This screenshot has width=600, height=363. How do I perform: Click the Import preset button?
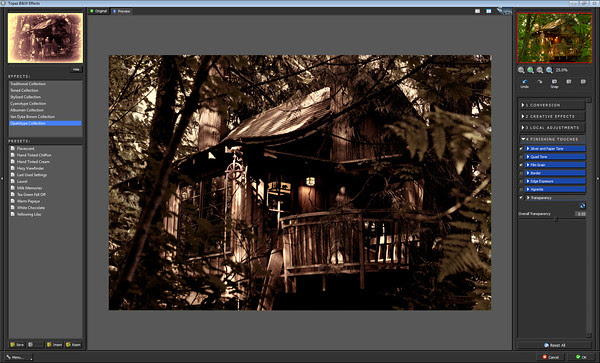54,345
